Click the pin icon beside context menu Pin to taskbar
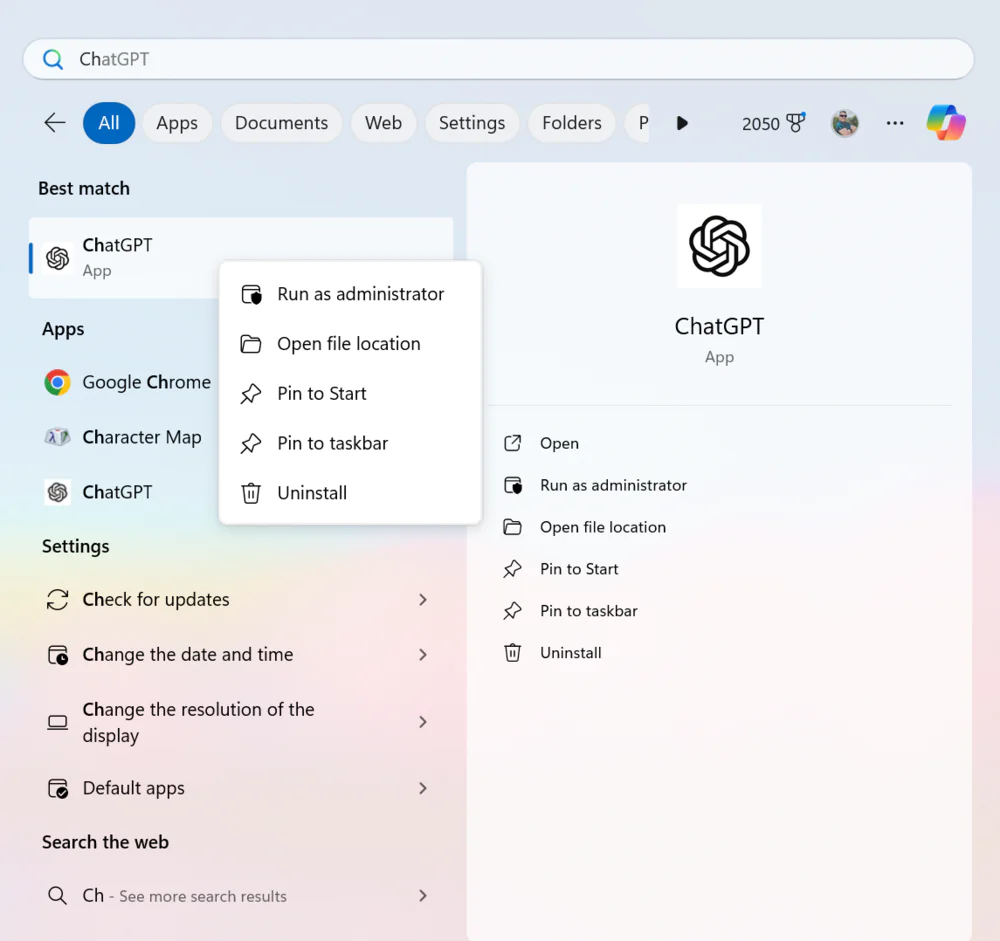Image resolution: width=1000 pixels, height=941 pixels. point(251,443)
